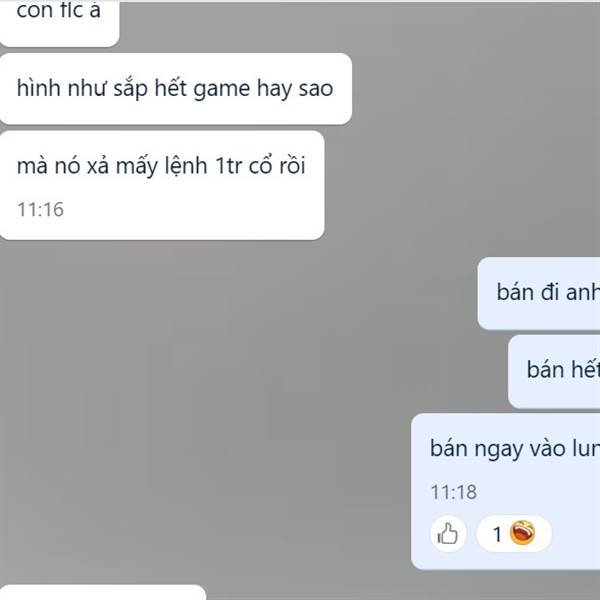
Task: Click the word "lệnh" in the message
Action: (186, 167)
